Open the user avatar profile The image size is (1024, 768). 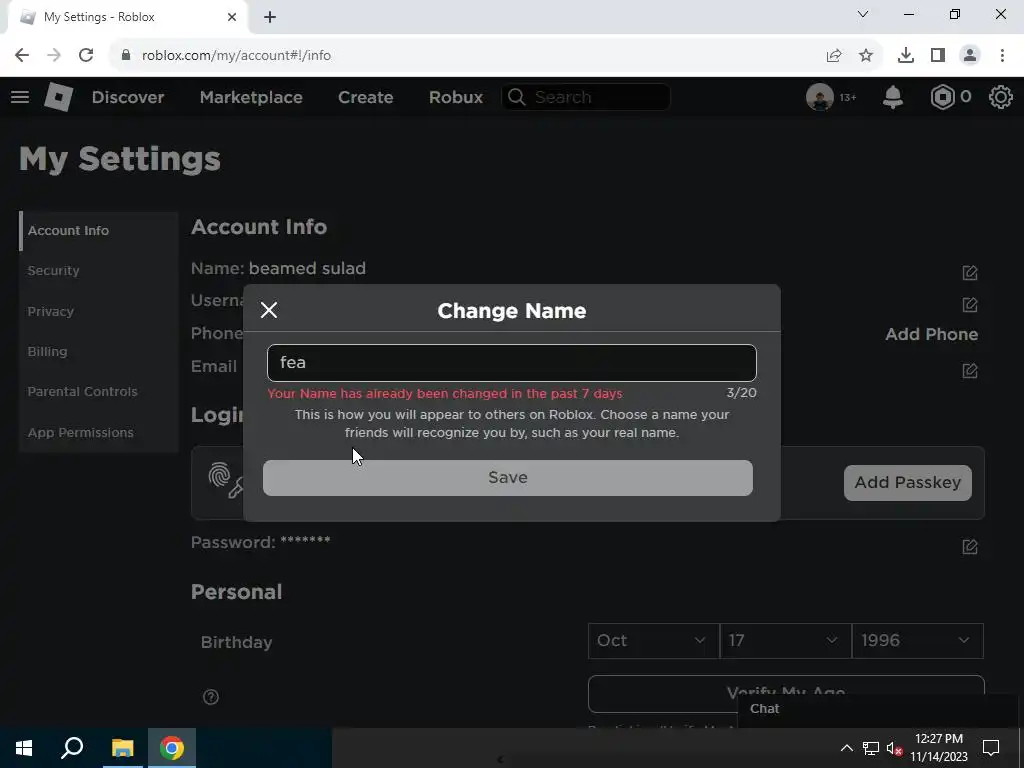pos(820,97)
